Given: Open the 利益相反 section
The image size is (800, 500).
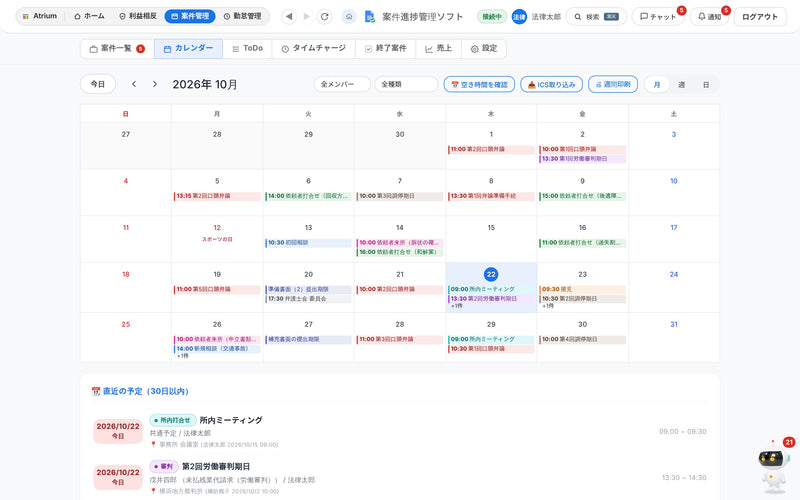Looking at the screenshot, I should (x=138, y=16).
